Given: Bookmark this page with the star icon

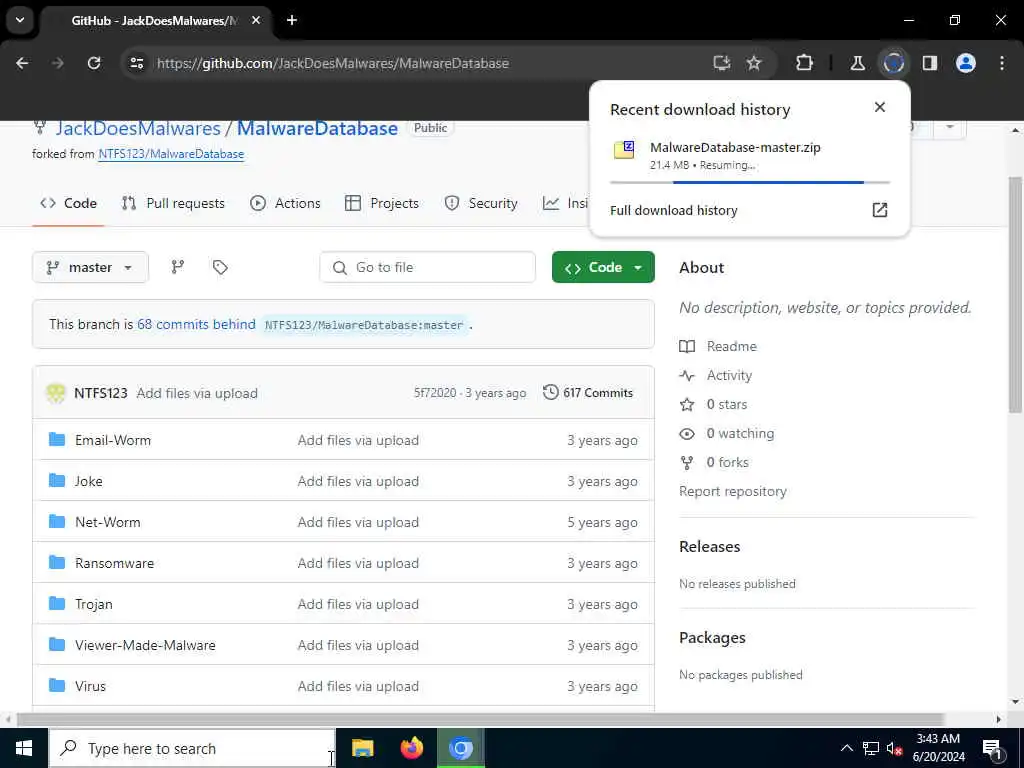Looking at the screenshot, I should (x=754, y=63).
